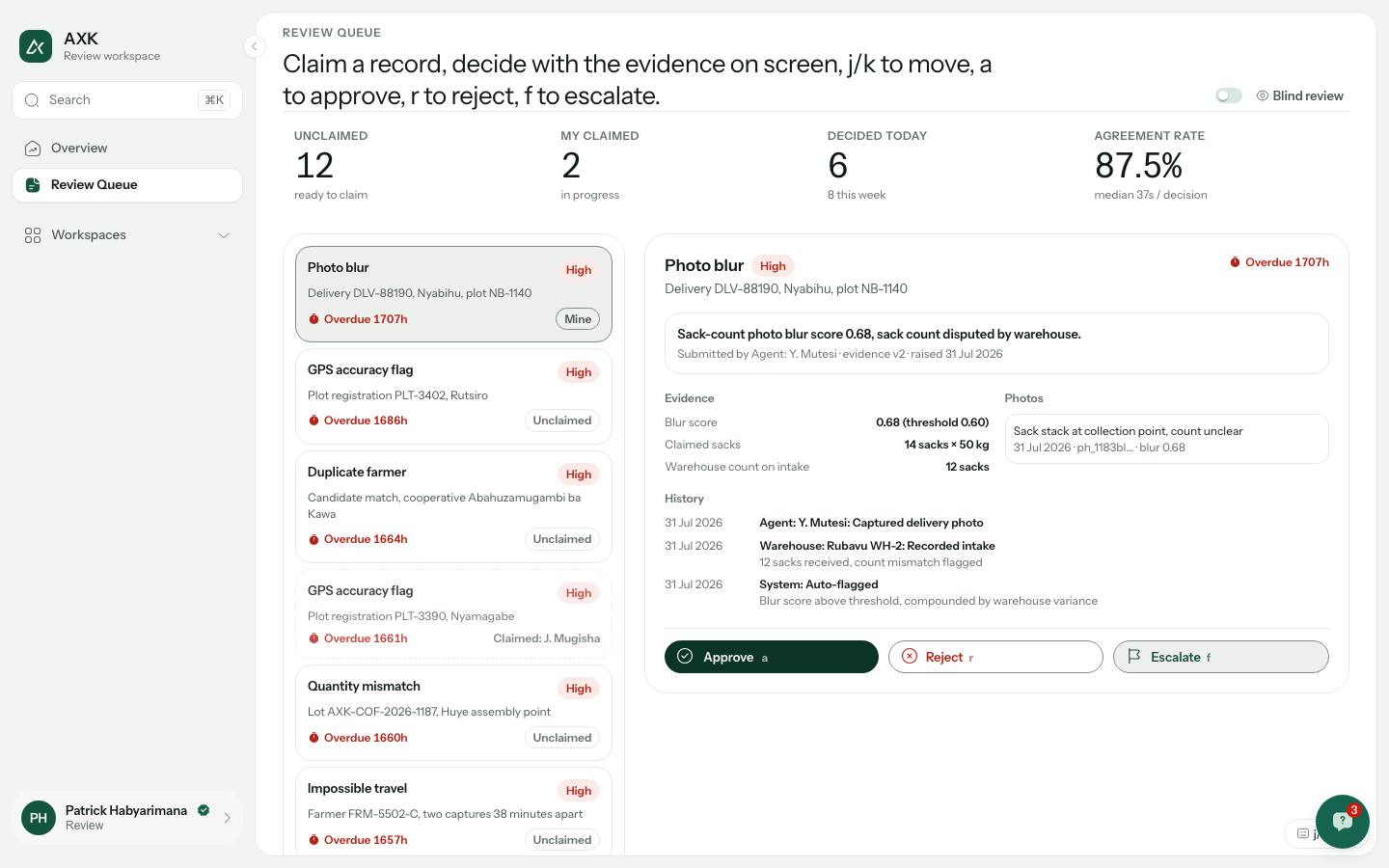Click overdue clock icon on Impossible travel card
The height and width of the screenshot is (868, 1389).
(313, 840)
